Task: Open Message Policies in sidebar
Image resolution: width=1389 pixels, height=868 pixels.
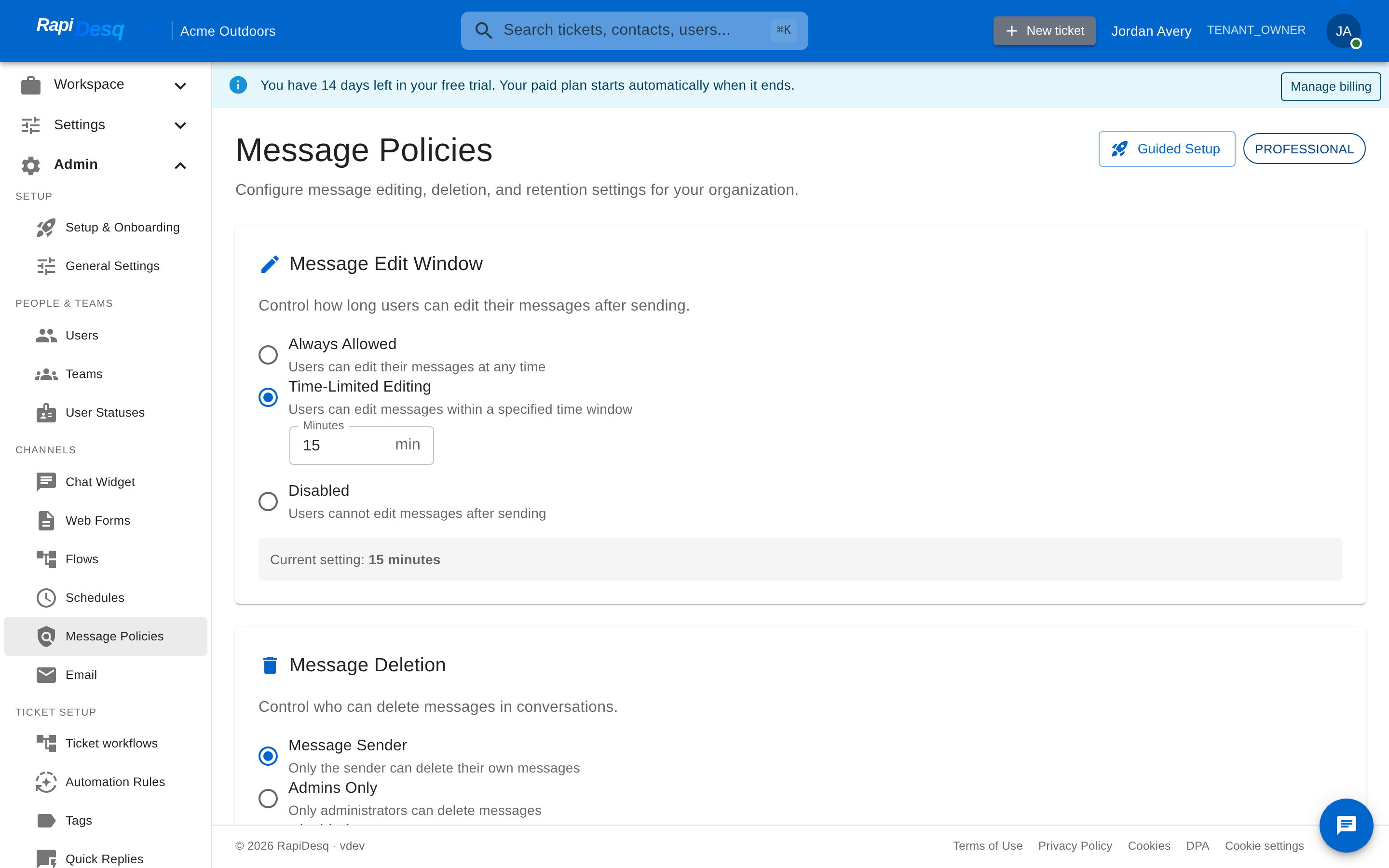Action: [106, 636]
